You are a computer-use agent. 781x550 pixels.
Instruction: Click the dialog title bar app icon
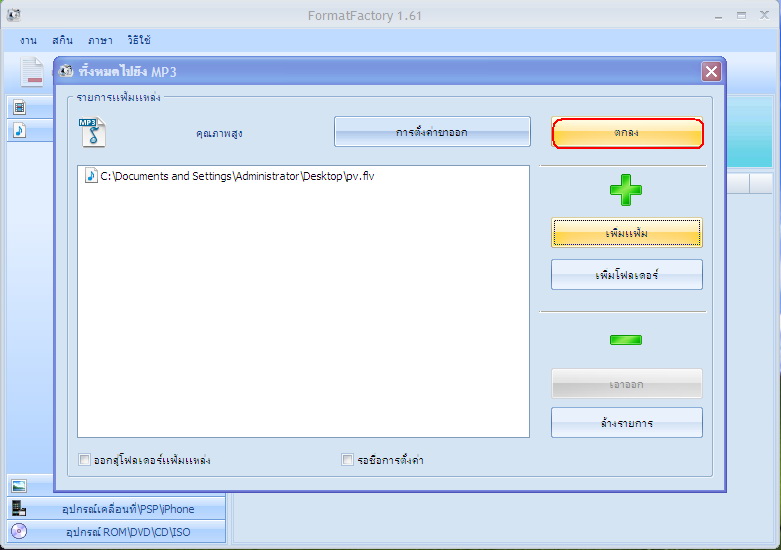[x=66, y=71]
